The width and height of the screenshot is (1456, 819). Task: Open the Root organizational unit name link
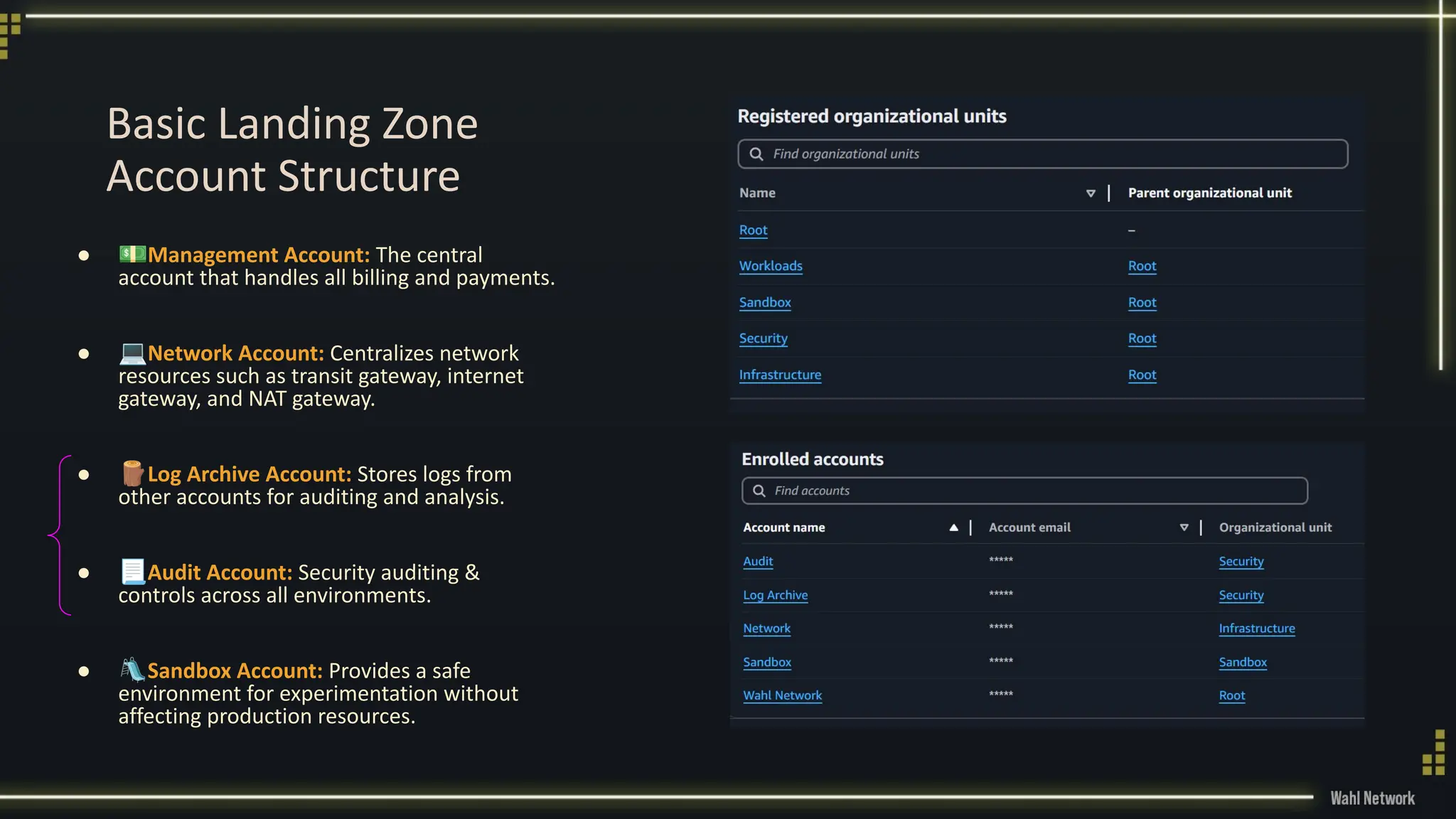pyautogui.click(x=753, y=230)
